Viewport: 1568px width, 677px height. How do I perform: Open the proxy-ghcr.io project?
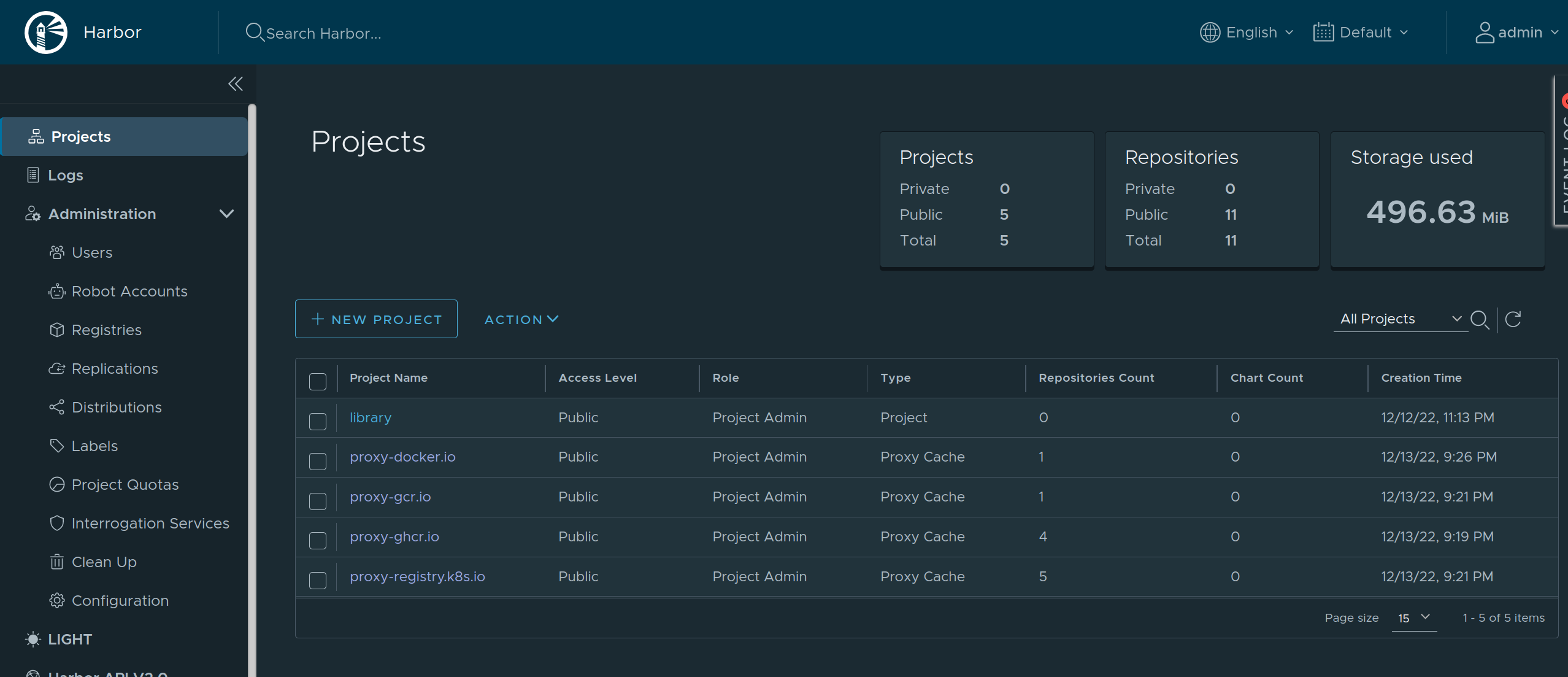(394, 536)
